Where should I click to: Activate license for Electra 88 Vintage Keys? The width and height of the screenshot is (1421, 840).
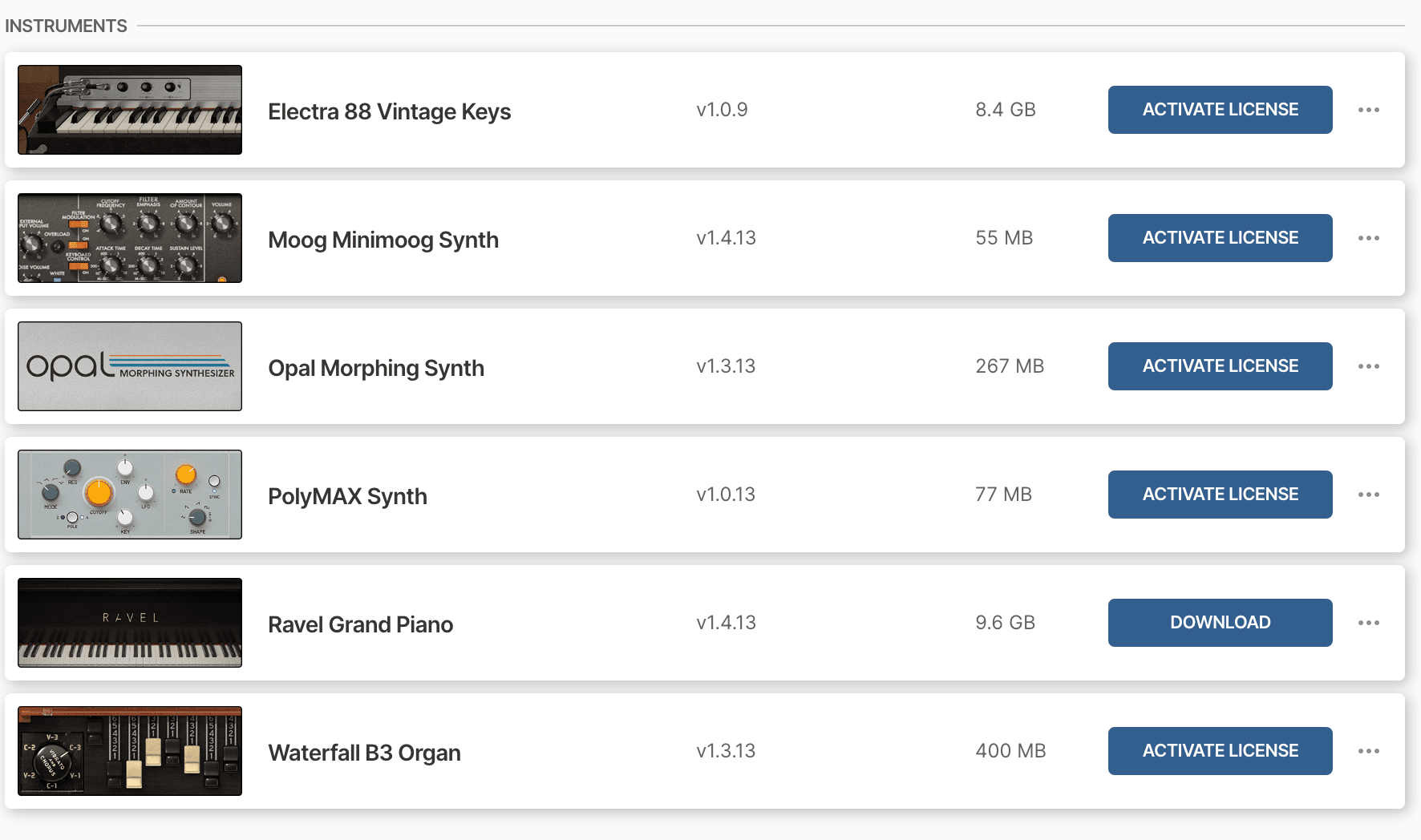pos(1220,110)
